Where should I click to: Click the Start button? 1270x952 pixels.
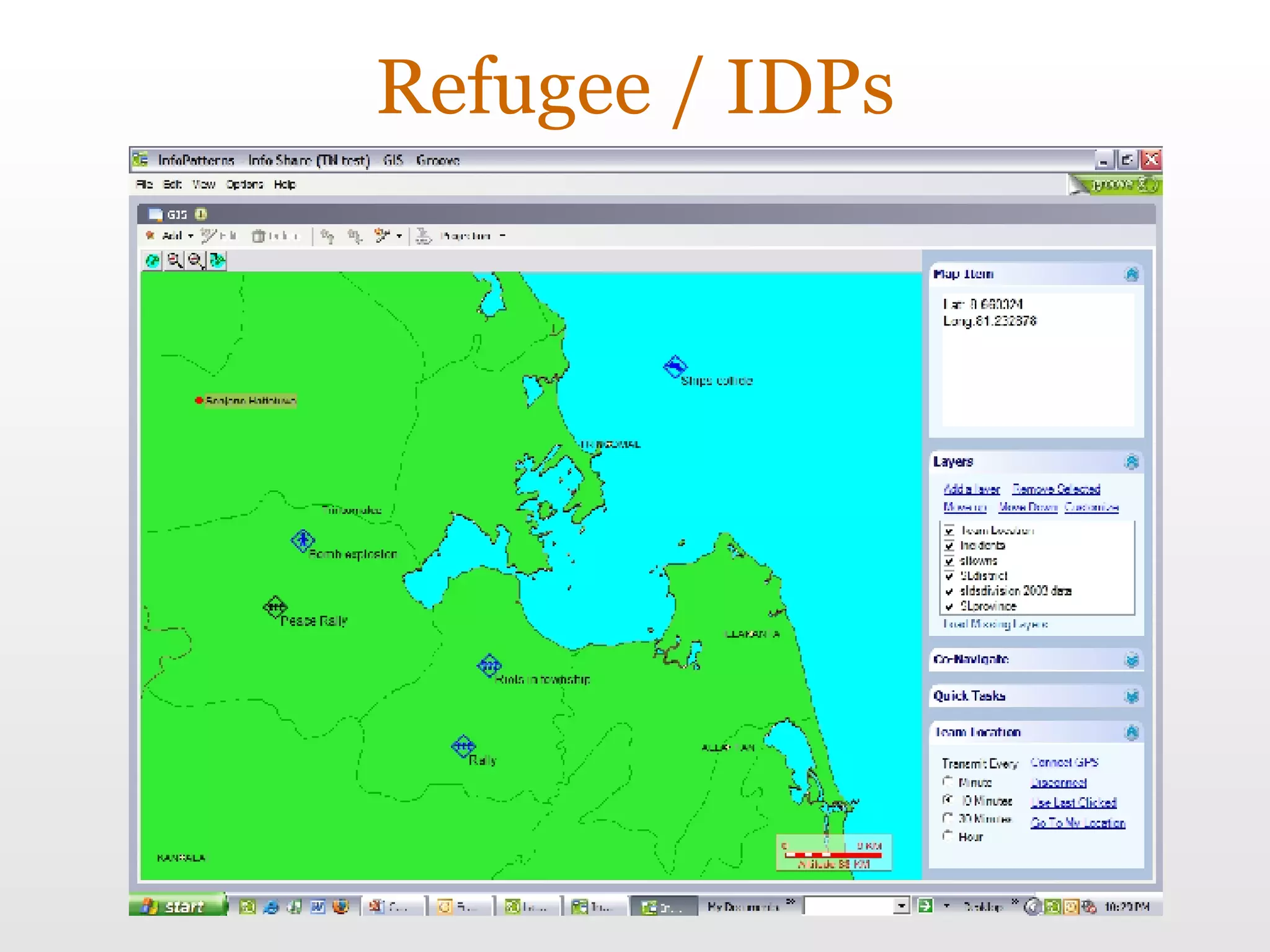point(179,906)
